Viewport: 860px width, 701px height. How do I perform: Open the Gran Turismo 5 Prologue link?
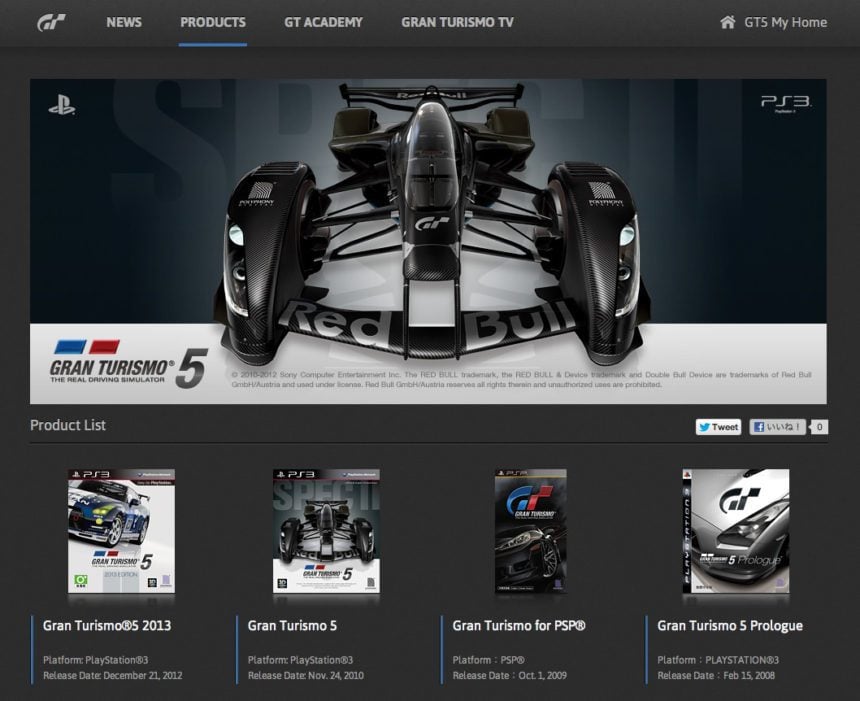pos(730,625)
